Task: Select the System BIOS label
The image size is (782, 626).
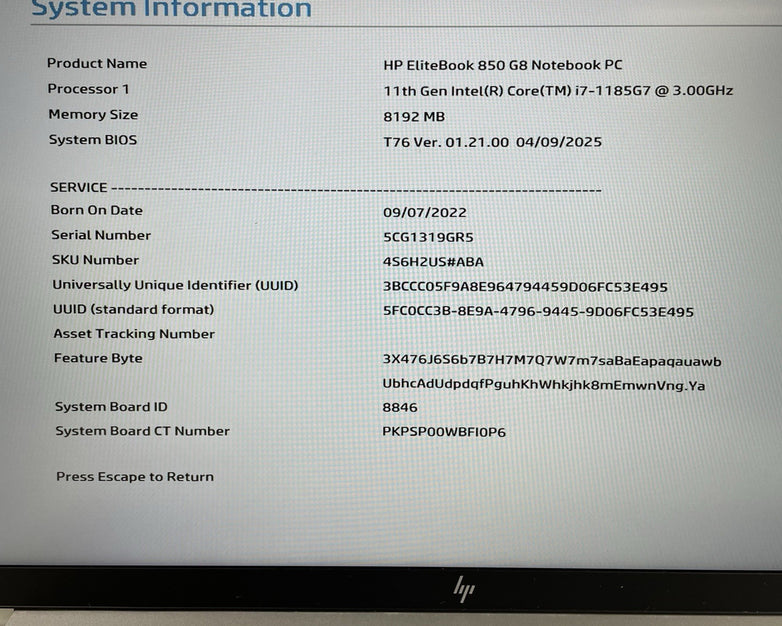Action: (93, 140)
